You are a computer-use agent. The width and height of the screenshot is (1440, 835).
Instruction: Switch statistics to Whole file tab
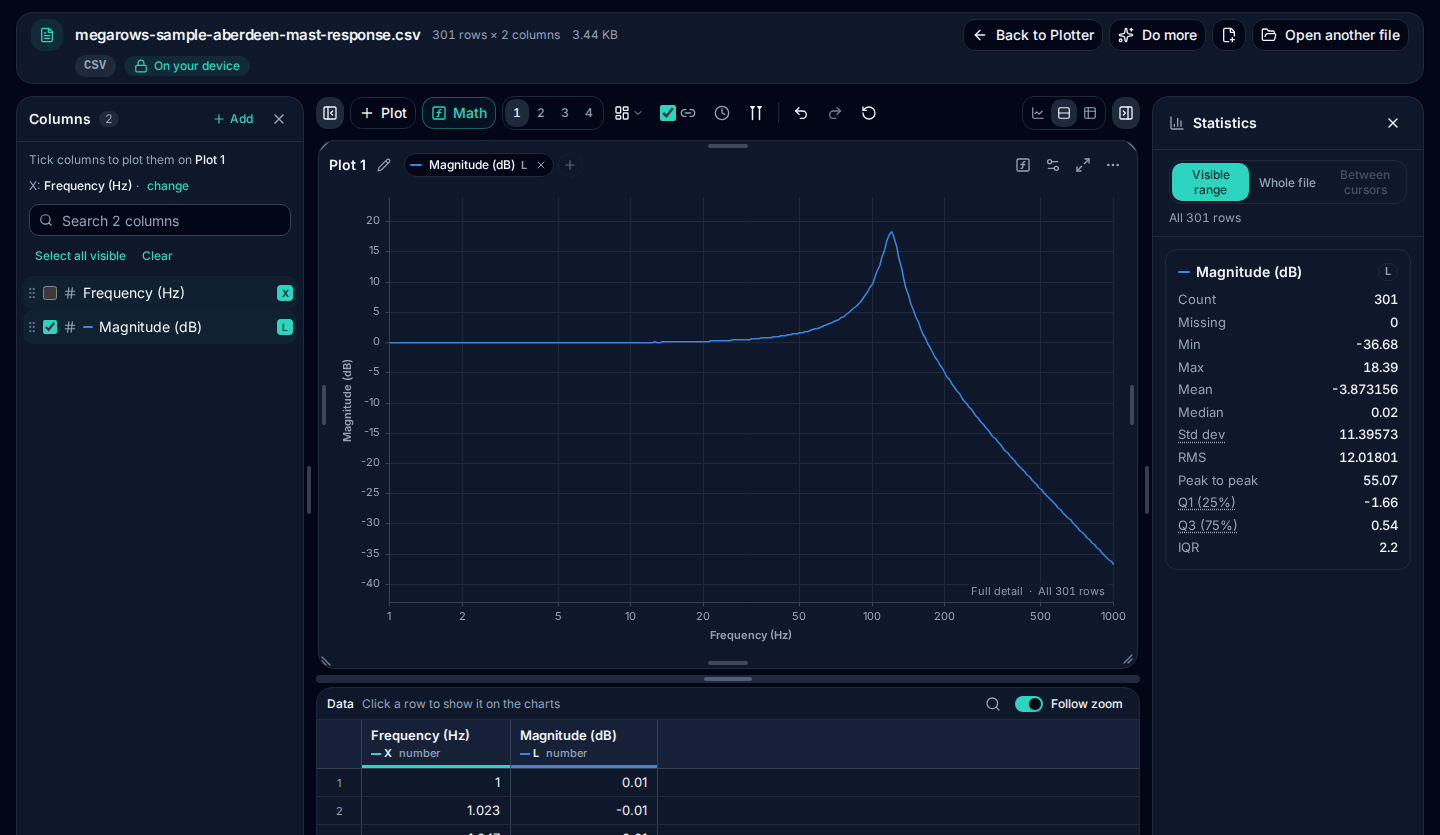point(1287,183)
